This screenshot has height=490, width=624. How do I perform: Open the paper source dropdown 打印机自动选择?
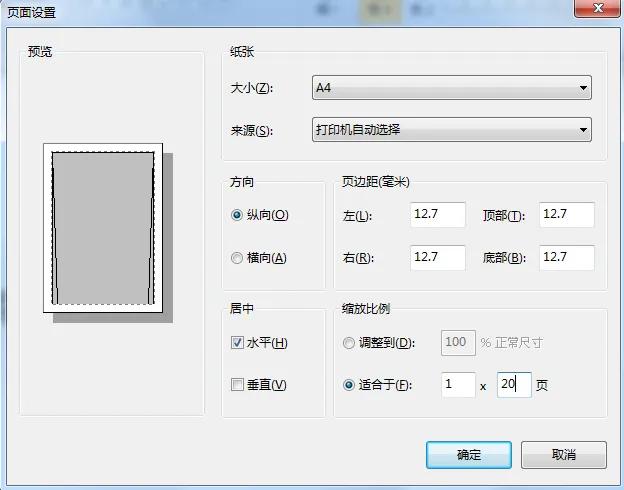[452, 129]
